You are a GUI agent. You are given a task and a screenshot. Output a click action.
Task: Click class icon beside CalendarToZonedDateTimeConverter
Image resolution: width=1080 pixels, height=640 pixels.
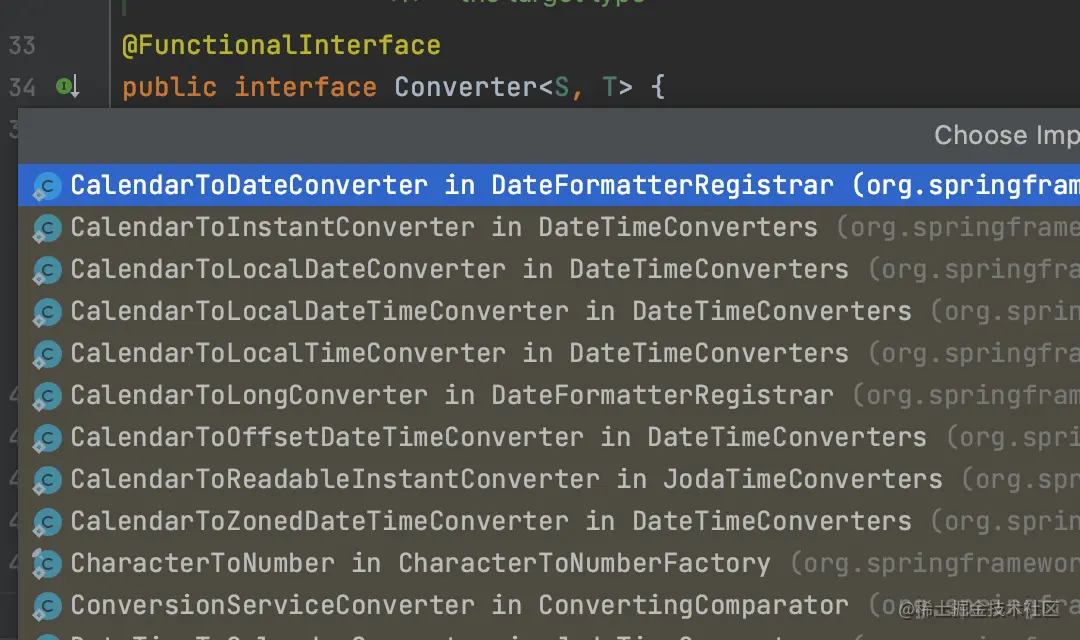pos(47,522)
